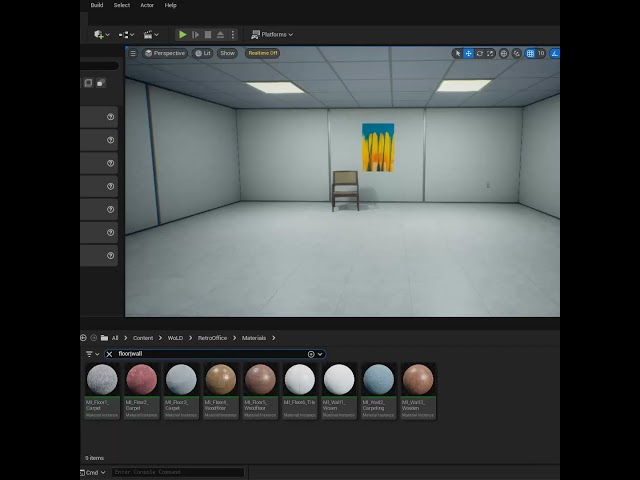Select the rotate gizmo tool
Screen dimensions: 640x480
pyautogui.click(x=479, y=53)
